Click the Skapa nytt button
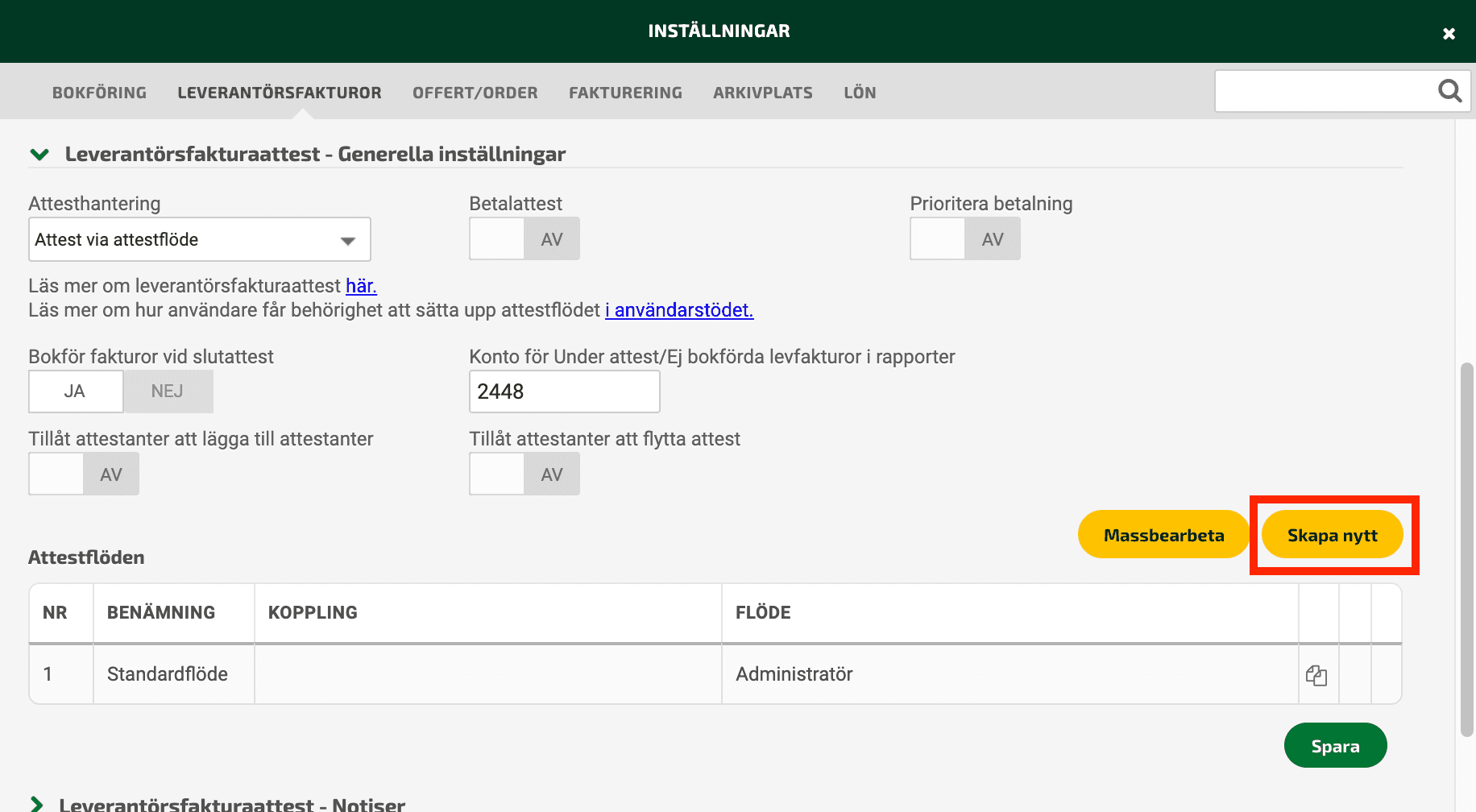 (1333, 535)
